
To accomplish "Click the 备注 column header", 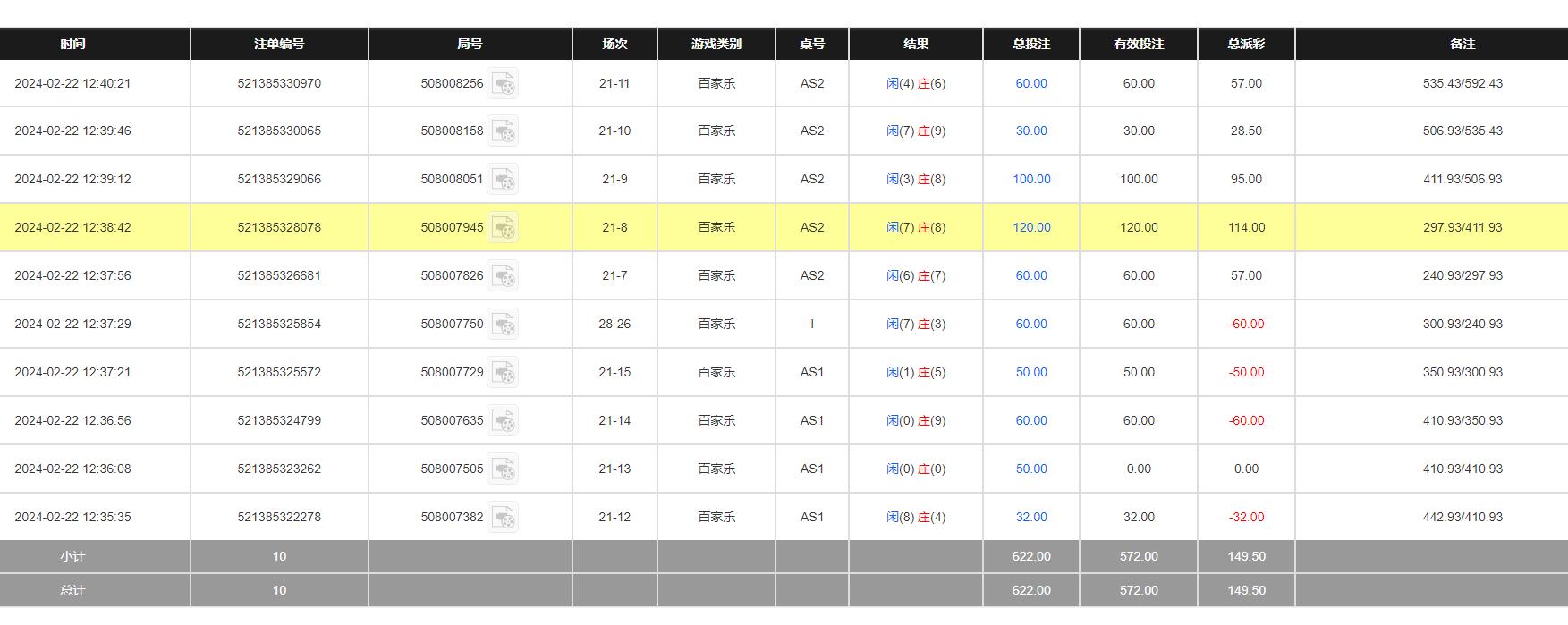I will [1462, 44].
